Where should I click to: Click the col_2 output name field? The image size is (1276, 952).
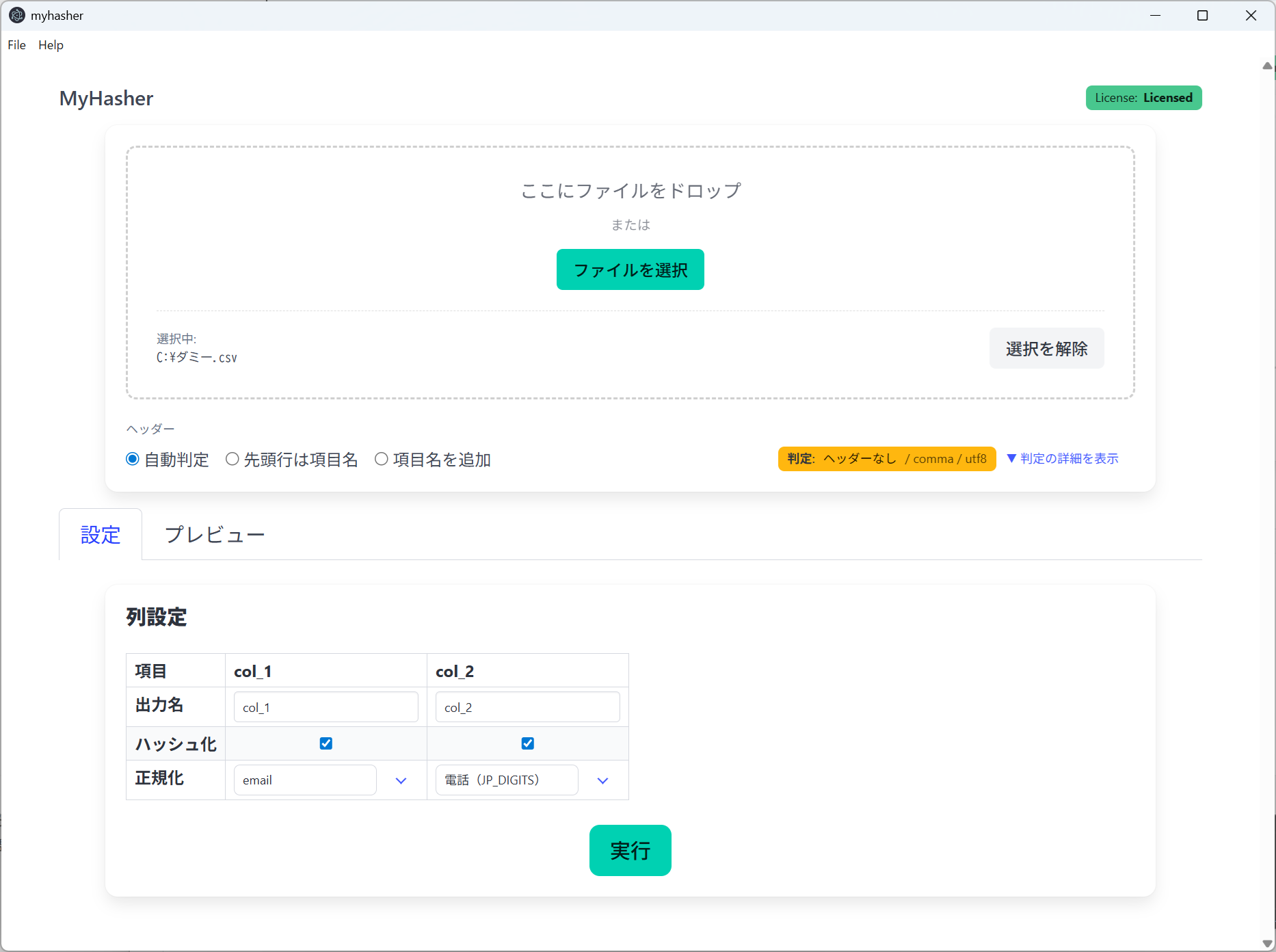pos(527,707)
